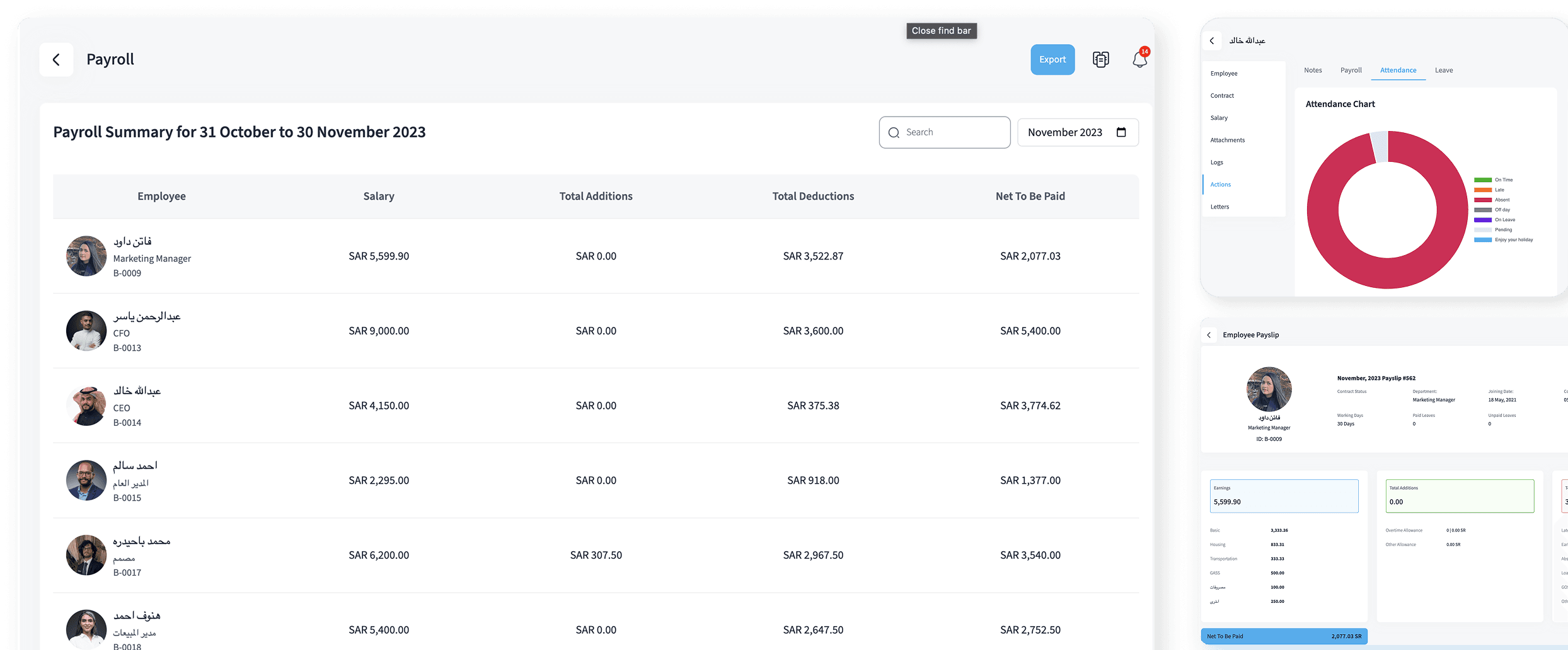1568x650 pixels.
Task: Open the Notes tab
Action: point(1313,71)
